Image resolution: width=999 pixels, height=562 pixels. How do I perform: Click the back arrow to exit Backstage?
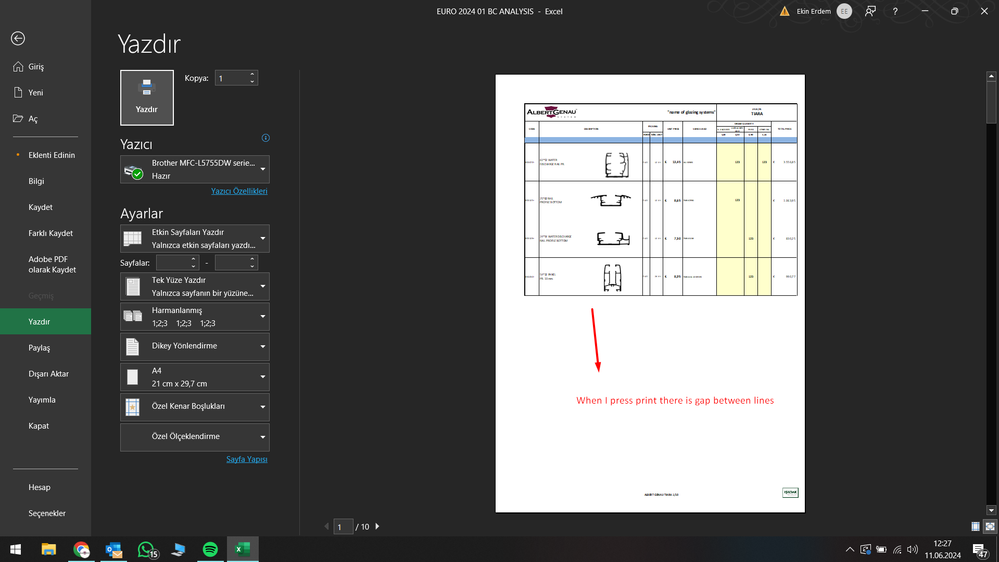[x=18, y=38]
